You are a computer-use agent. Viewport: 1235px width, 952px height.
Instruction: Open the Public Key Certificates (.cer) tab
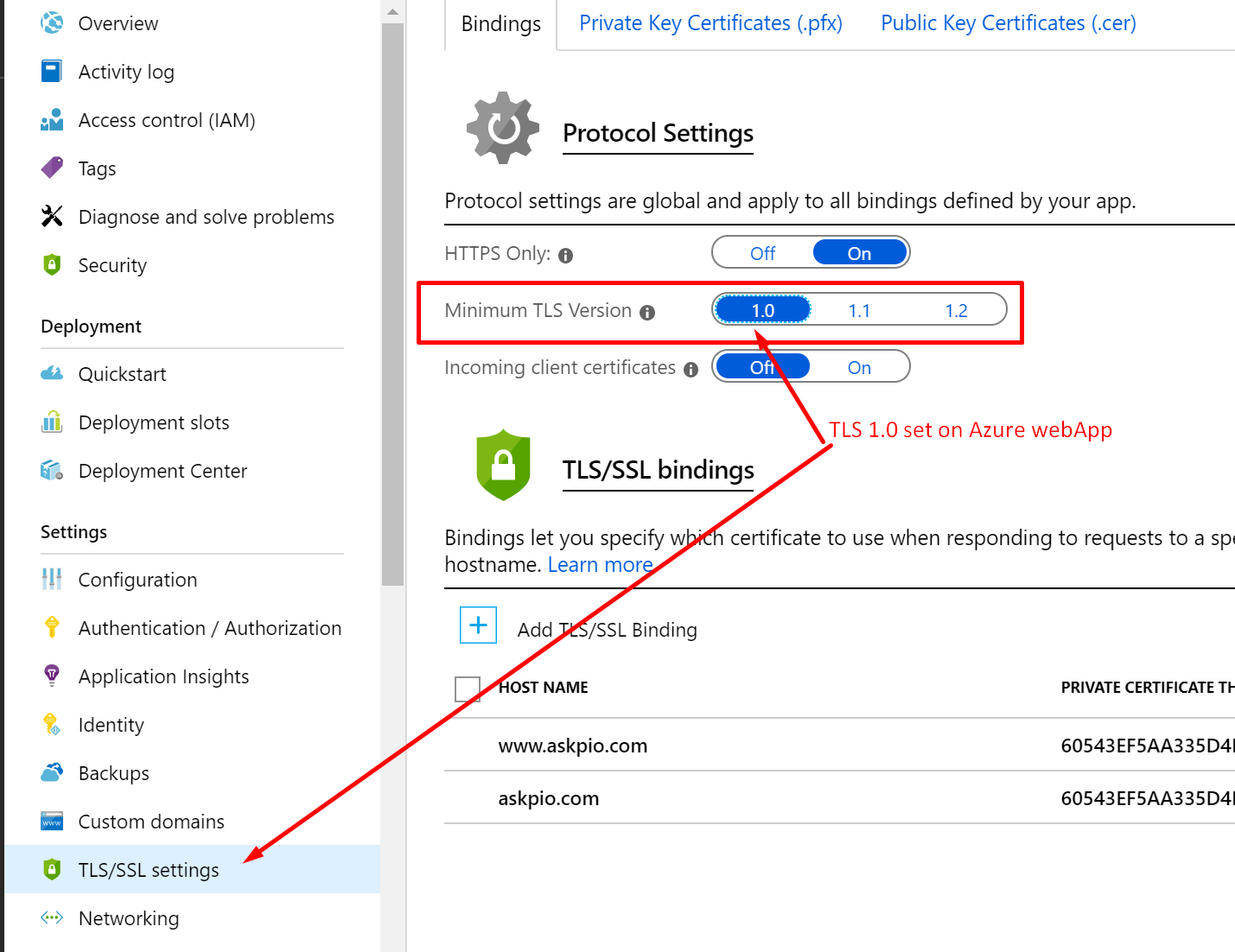(x=1007, y=22)
